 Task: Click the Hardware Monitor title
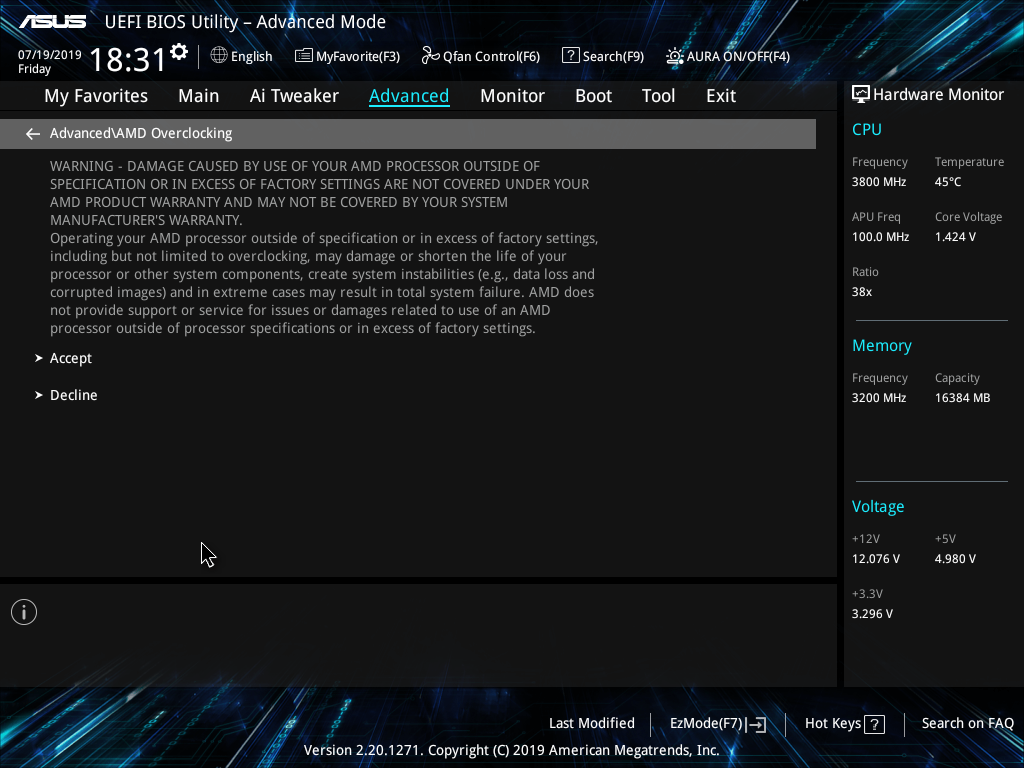(938, 95)
